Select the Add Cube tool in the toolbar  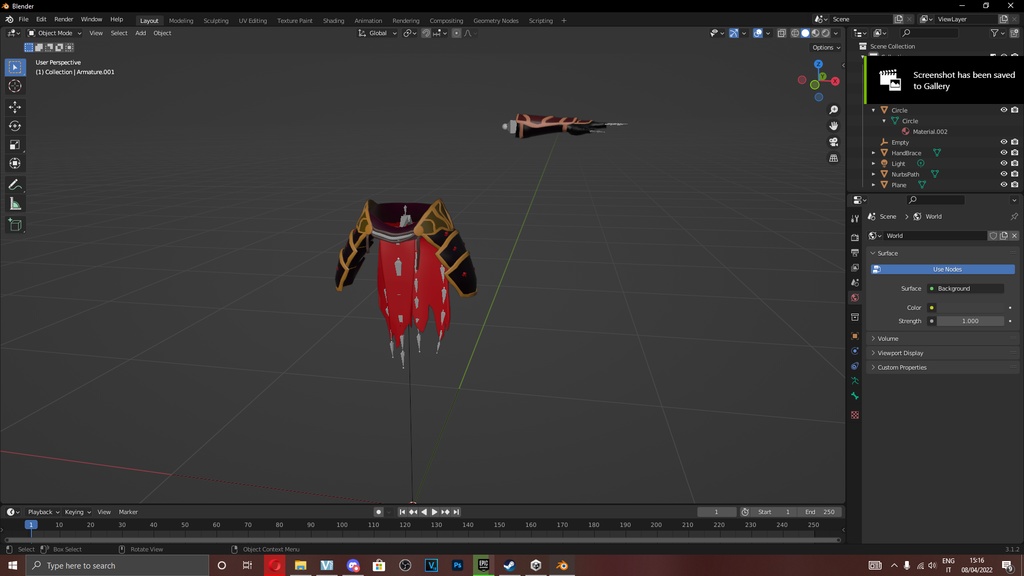coord(15,225)
